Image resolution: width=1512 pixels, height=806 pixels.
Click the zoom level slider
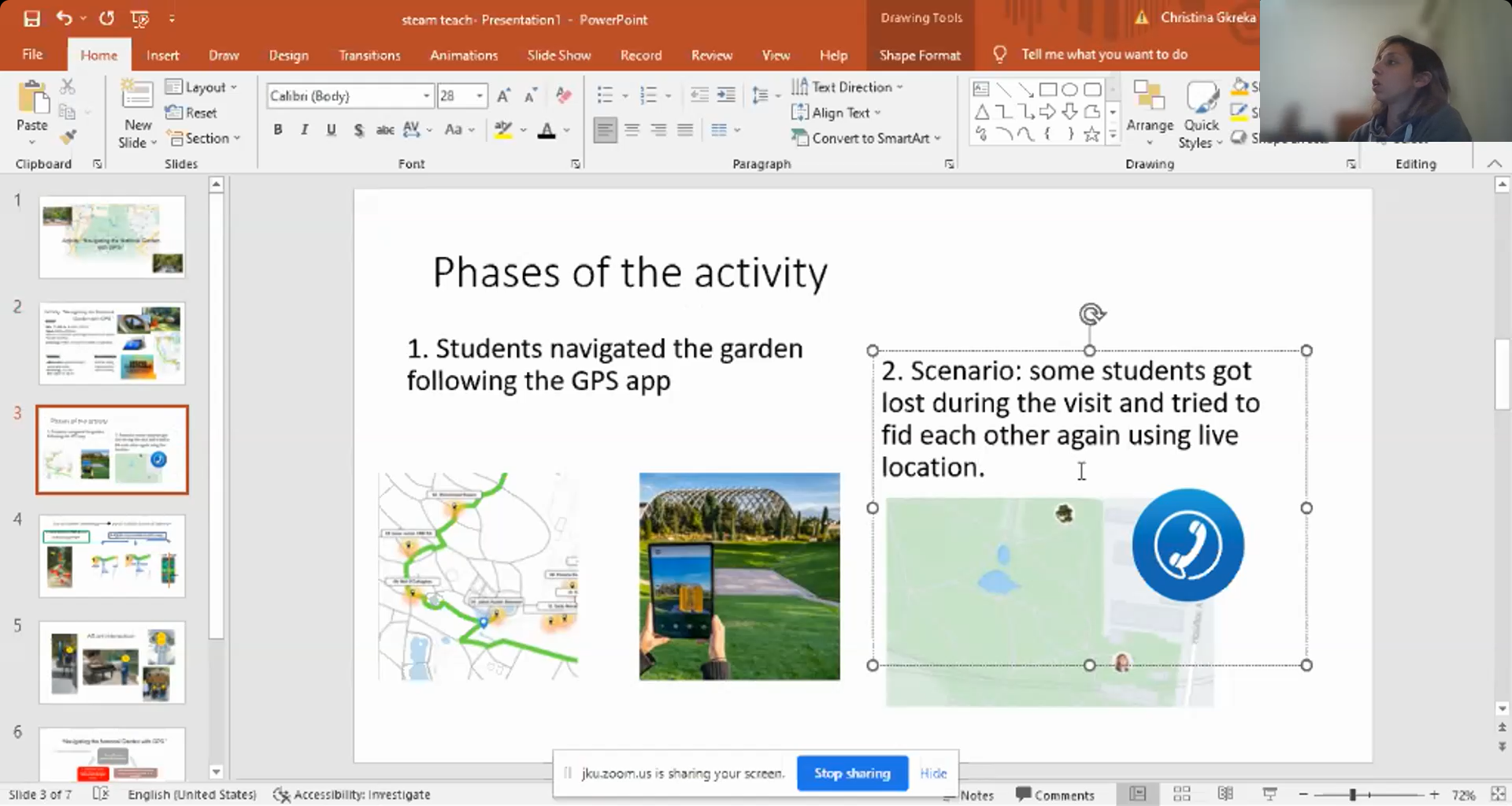1352,794
